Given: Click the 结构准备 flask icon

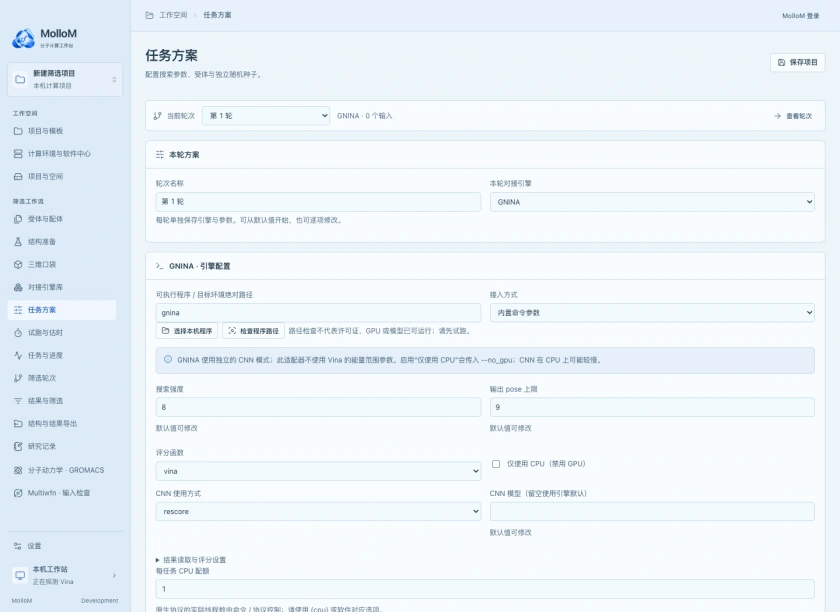Looking at the screenshot, I should coord(18,242).
